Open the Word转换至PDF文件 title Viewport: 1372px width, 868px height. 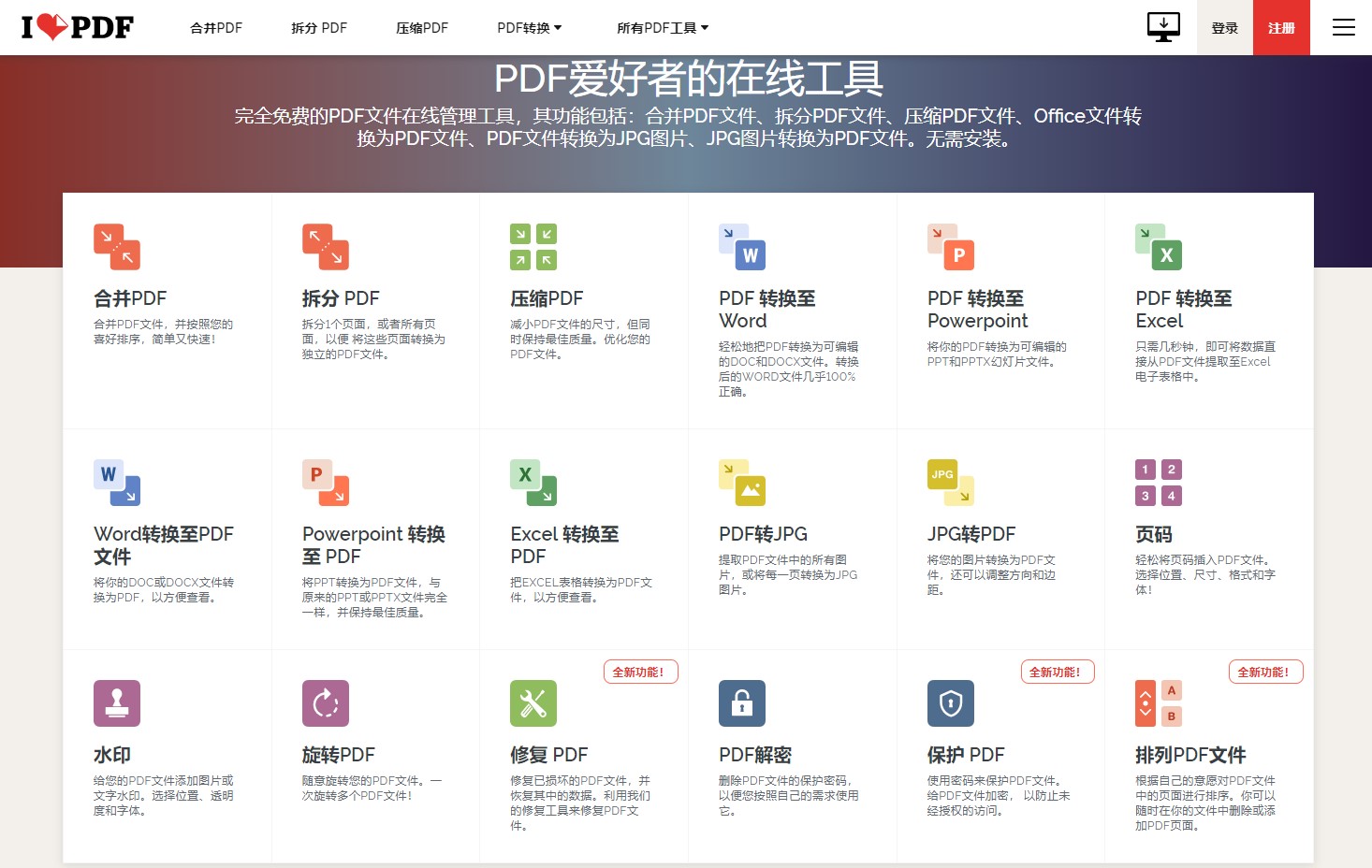click(164, 545)
